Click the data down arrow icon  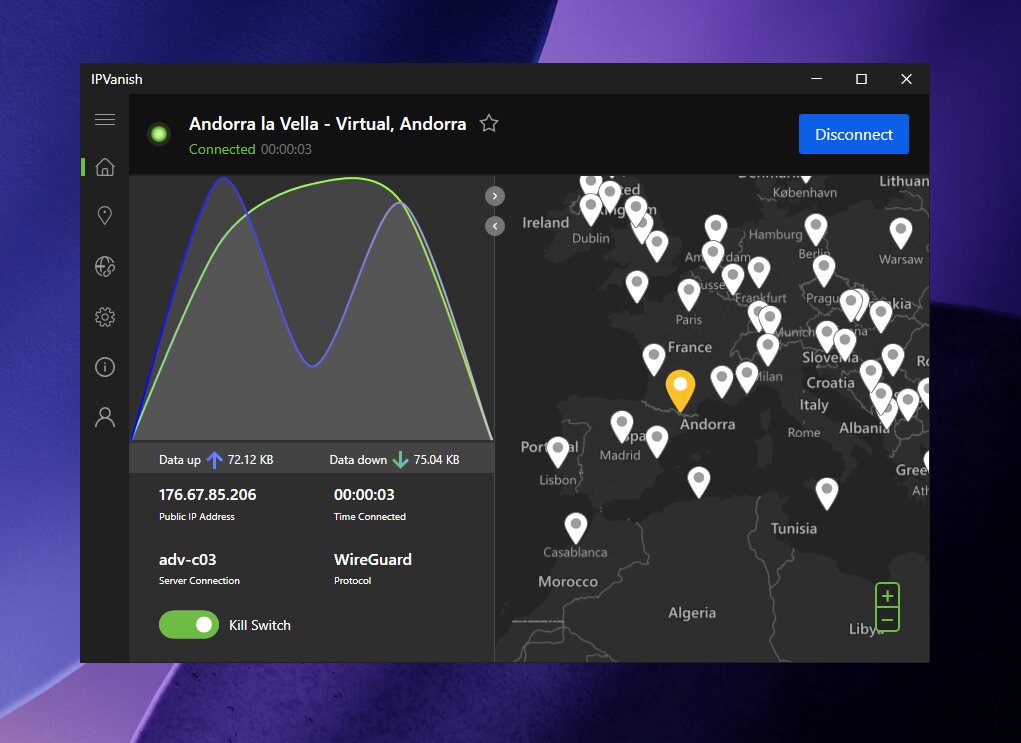(400, 460)
